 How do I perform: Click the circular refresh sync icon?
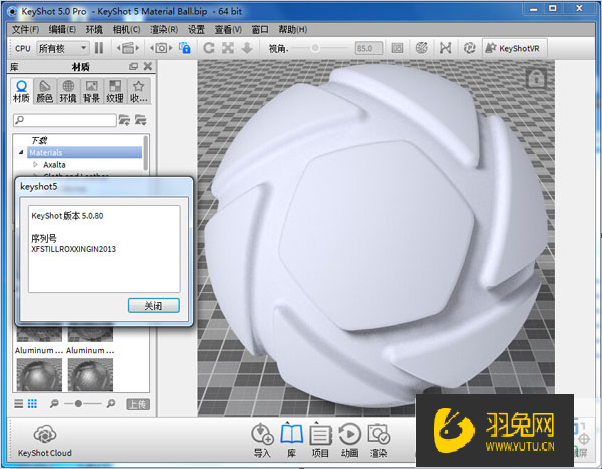tap(470, 48)
